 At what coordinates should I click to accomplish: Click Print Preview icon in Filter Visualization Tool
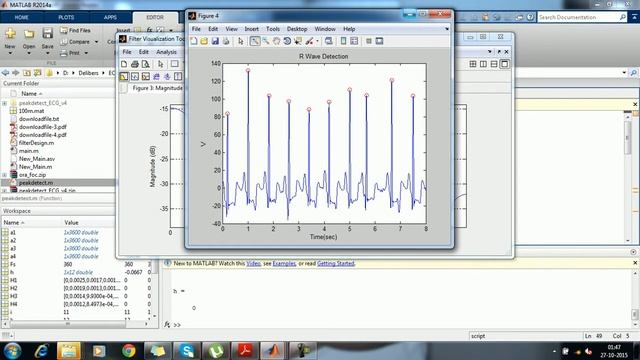coord(145,64)
